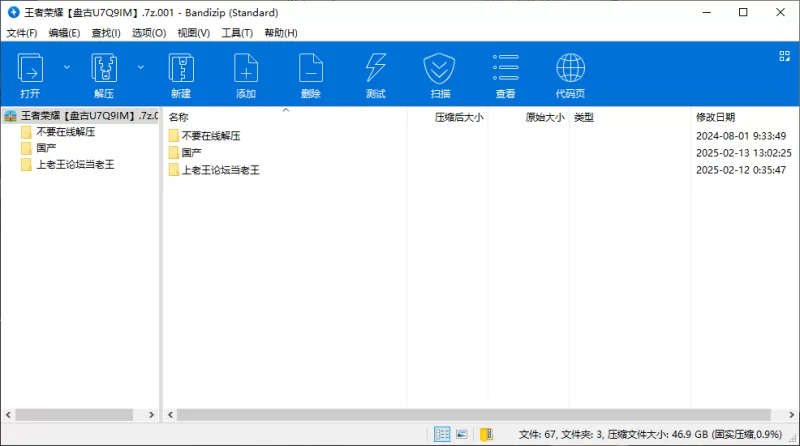Viewport: 800px width, 446px height.
Task: Open the 帮助(H) menu
Action: (x=281, y=33)
